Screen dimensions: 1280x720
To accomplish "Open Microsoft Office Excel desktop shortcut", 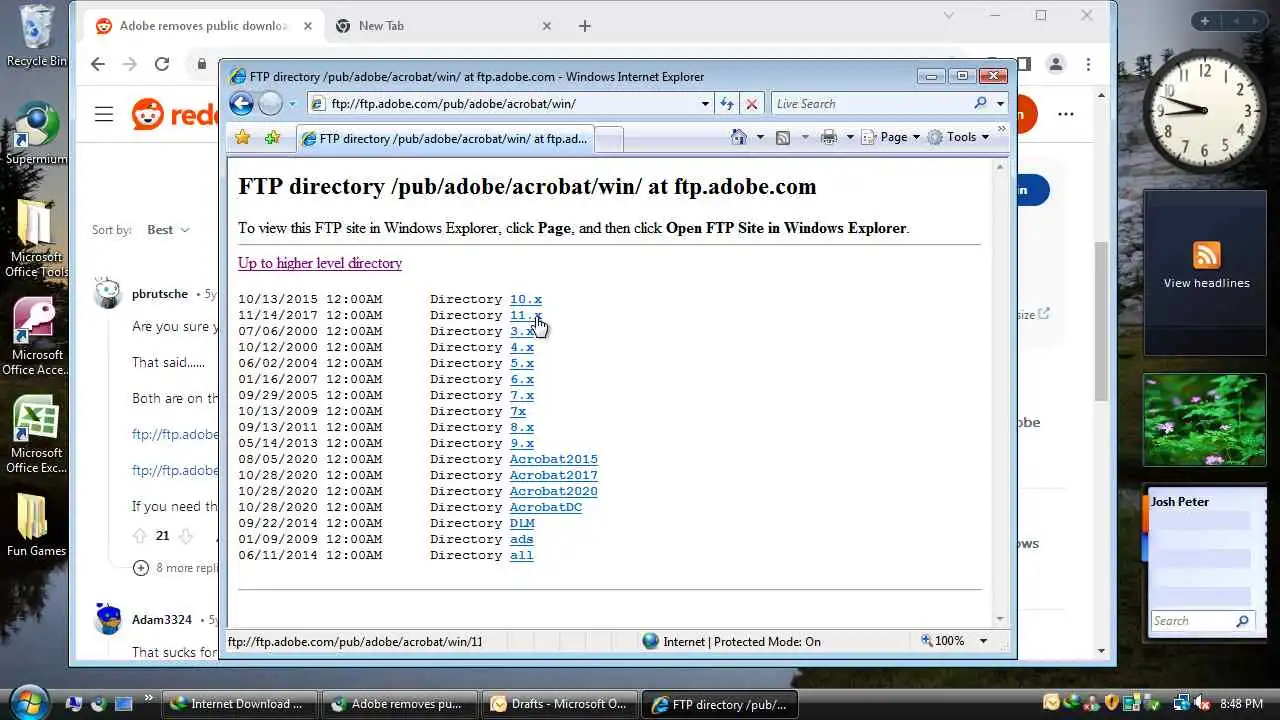I will [x=37, y=434].
